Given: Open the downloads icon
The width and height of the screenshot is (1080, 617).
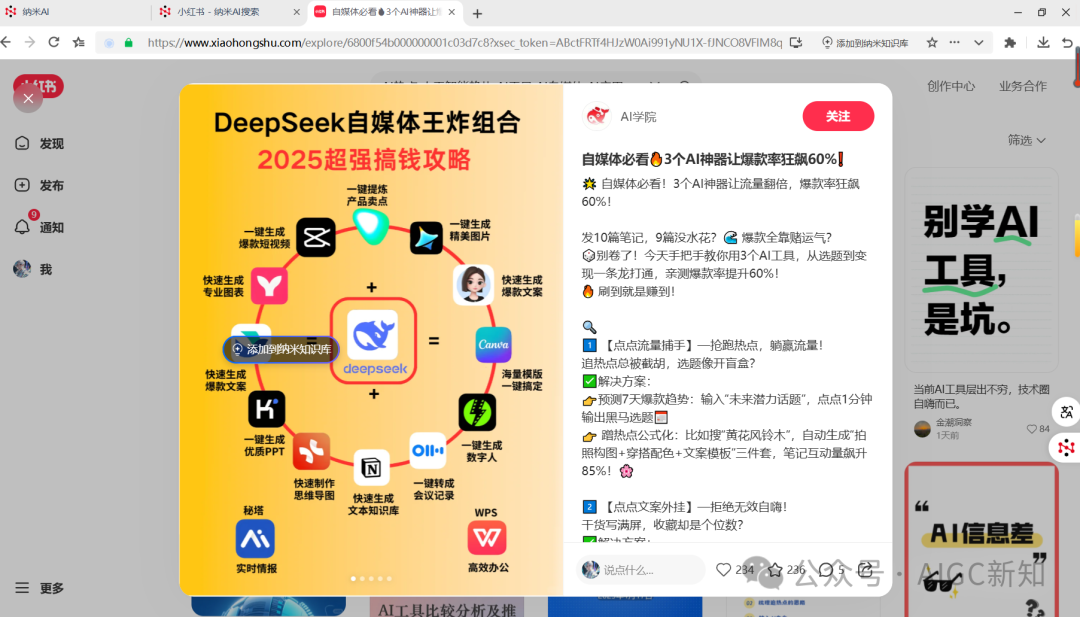Looking at the screenshot, I should (1043, 43).
